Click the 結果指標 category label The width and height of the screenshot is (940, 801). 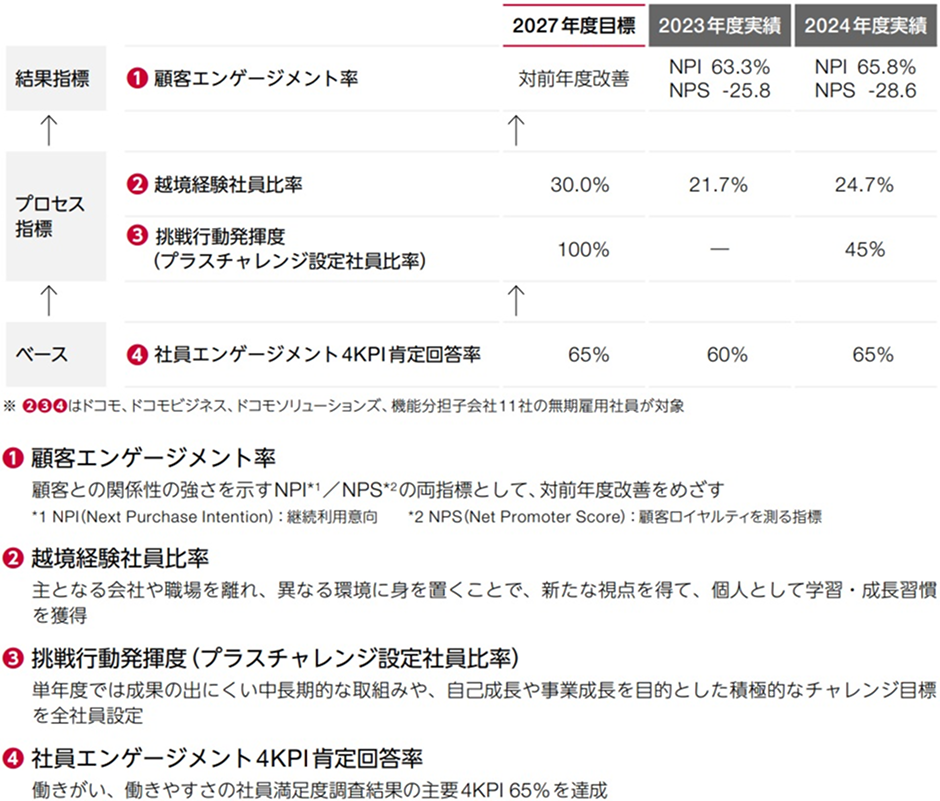(55, 78)
